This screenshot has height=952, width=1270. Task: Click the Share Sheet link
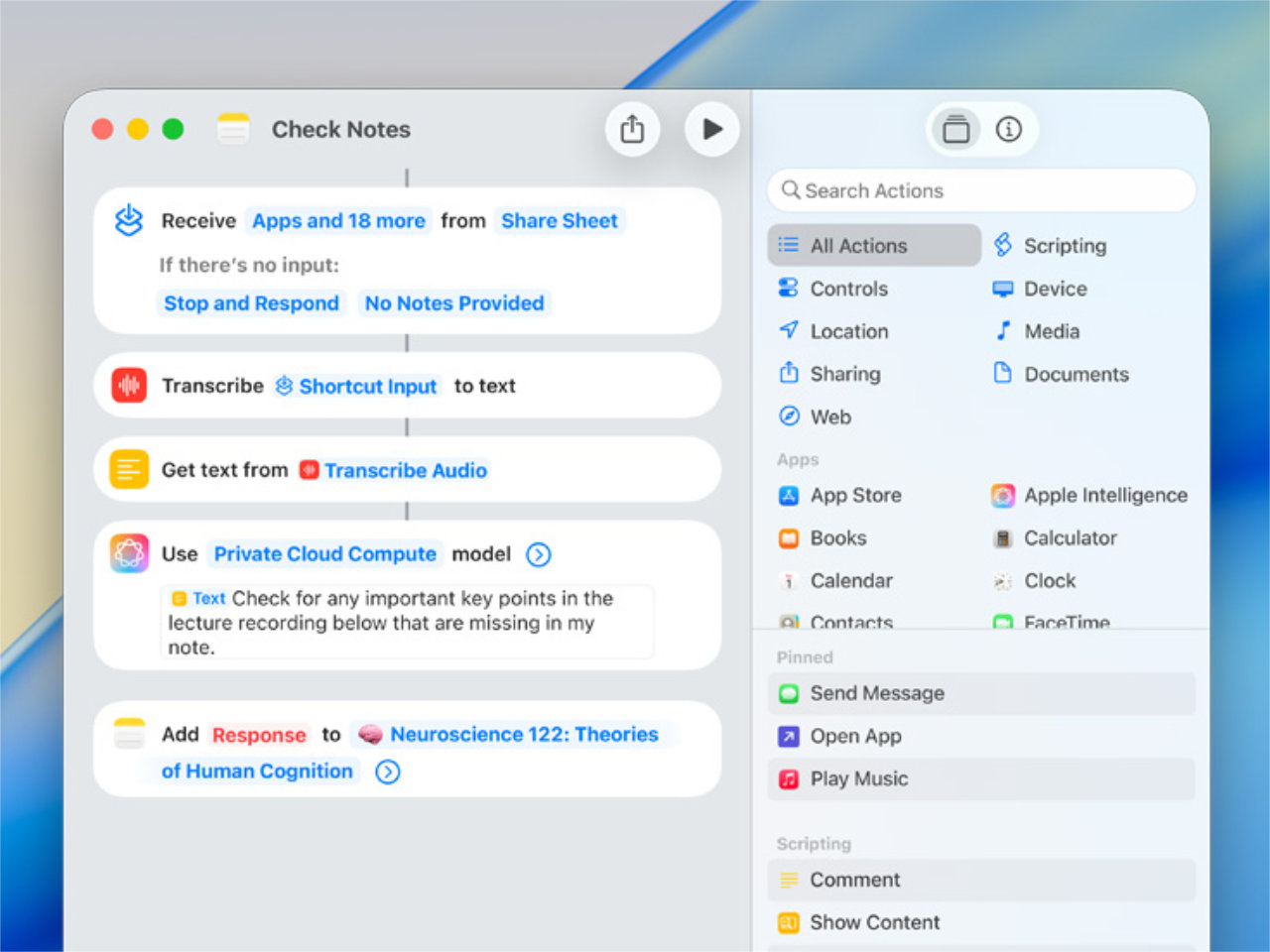pos(559,220)
